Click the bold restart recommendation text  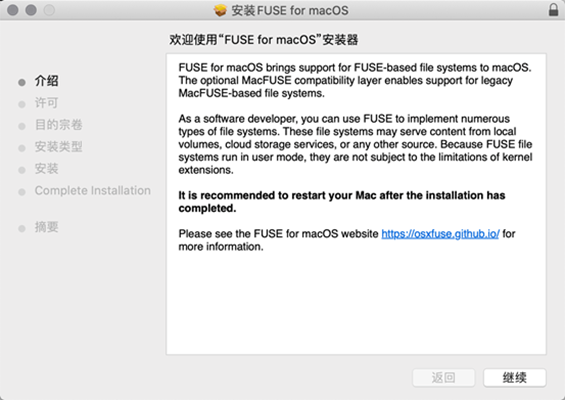point(342,202)
